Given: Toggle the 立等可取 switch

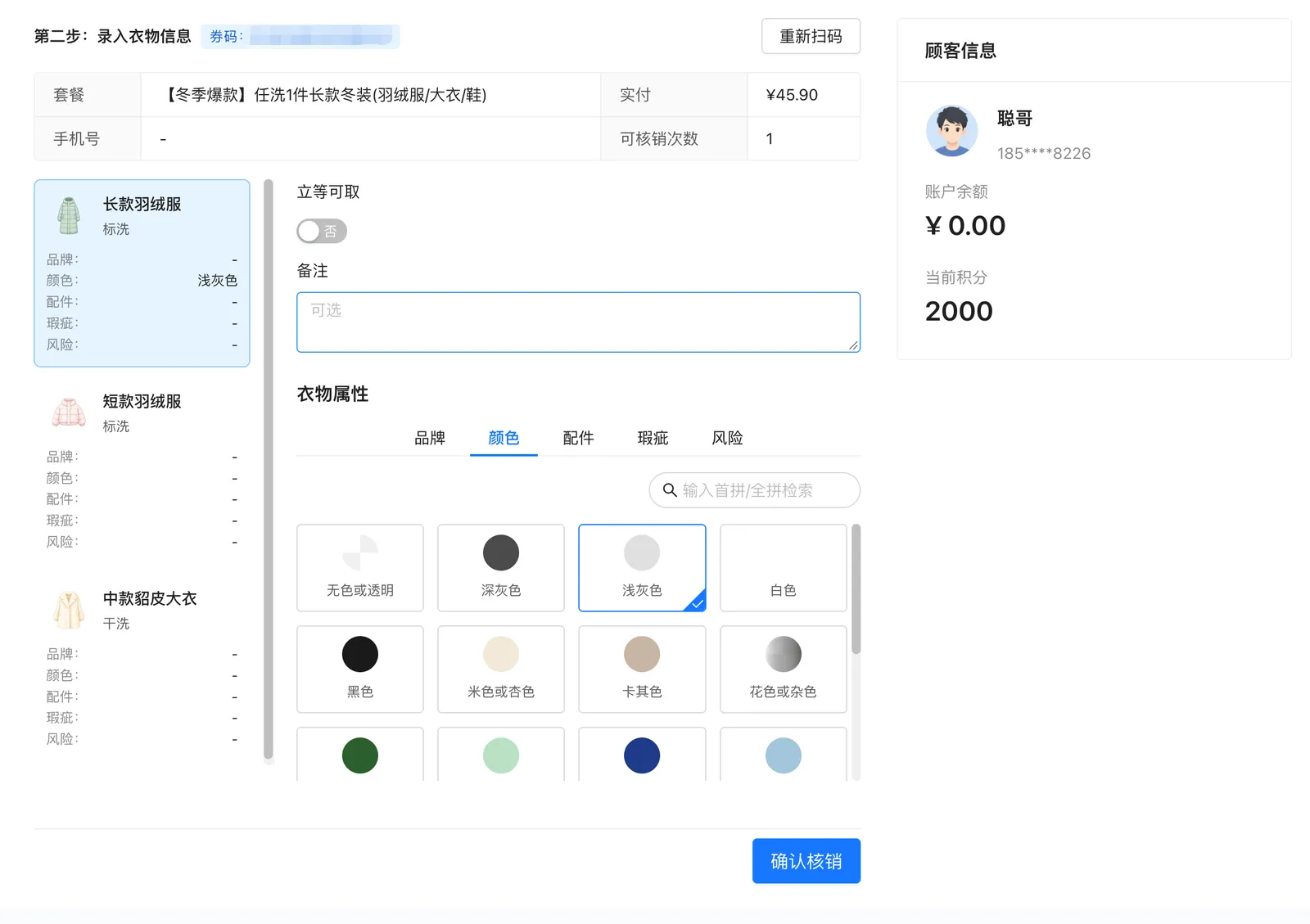Looking at the screenshot, I should (x=322, y=232).
